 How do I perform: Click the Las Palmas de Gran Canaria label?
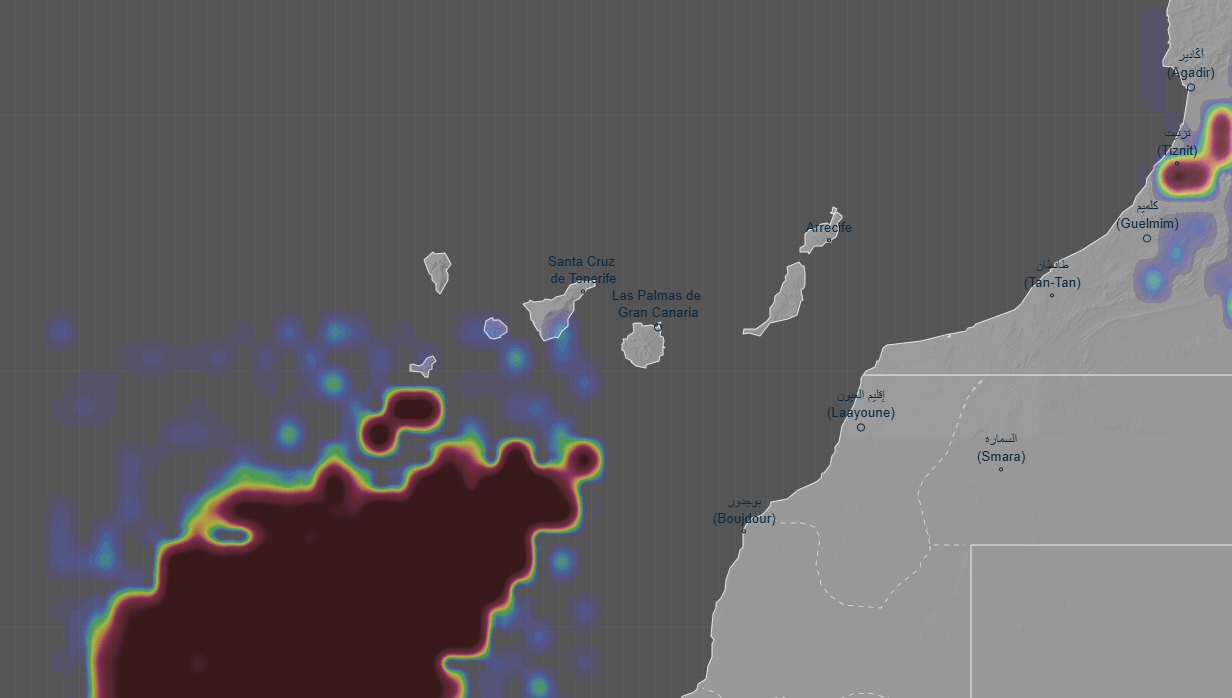click(656, 304)
